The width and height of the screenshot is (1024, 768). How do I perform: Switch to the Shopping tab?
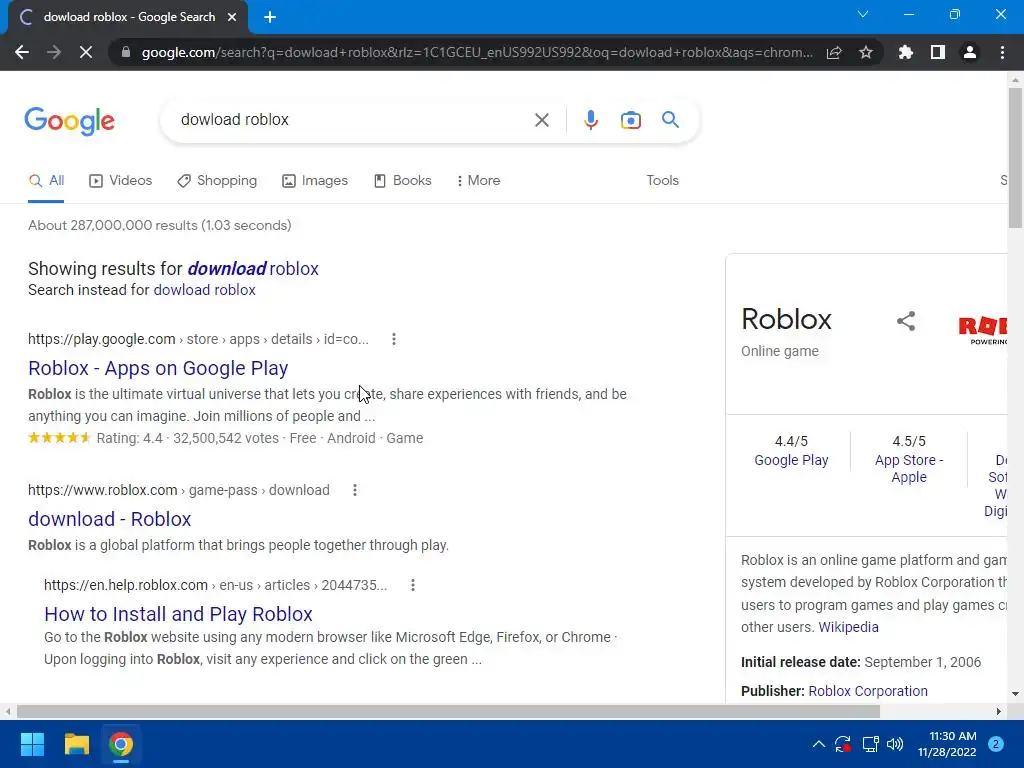(x=217, y=181)
